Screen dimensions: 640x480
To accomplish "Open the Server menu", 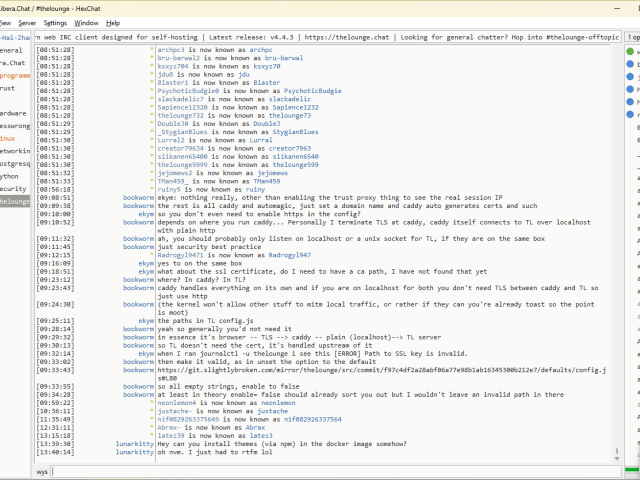I will coord(27,22).
